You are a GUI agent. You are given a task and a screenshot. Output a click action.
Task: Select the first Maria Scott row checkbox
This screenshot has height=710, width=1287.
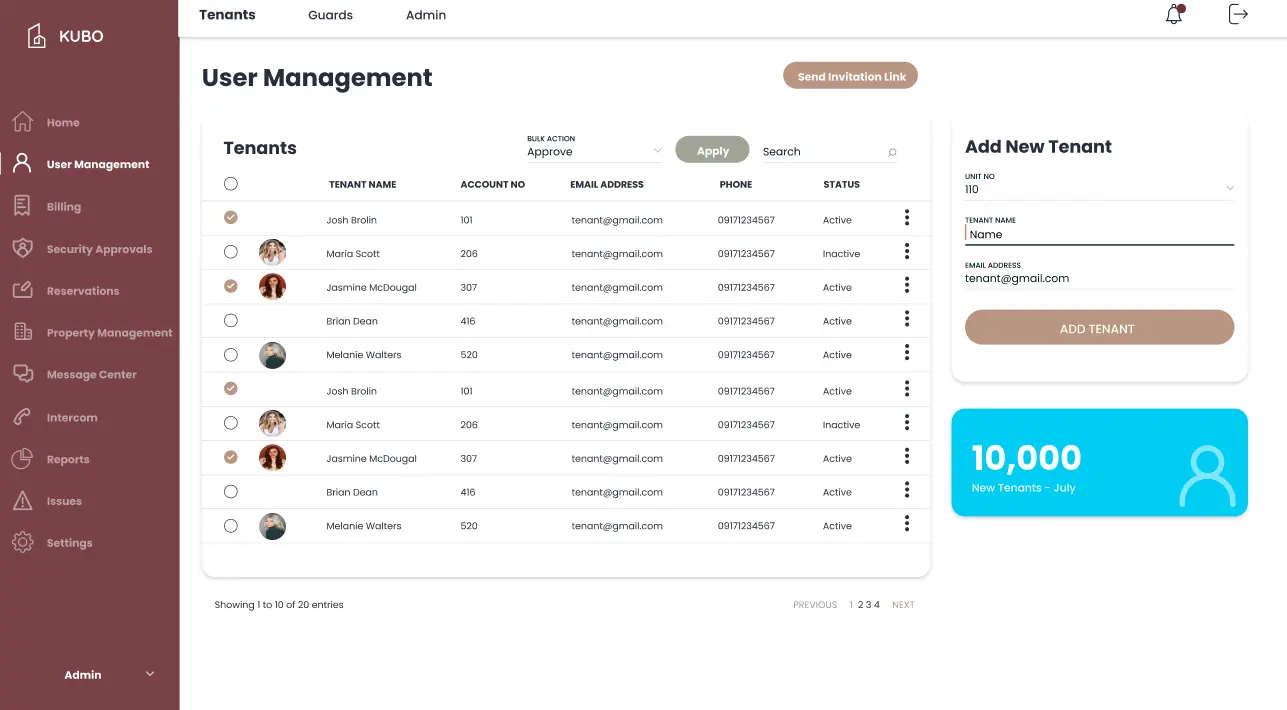(x=231, y=253)
